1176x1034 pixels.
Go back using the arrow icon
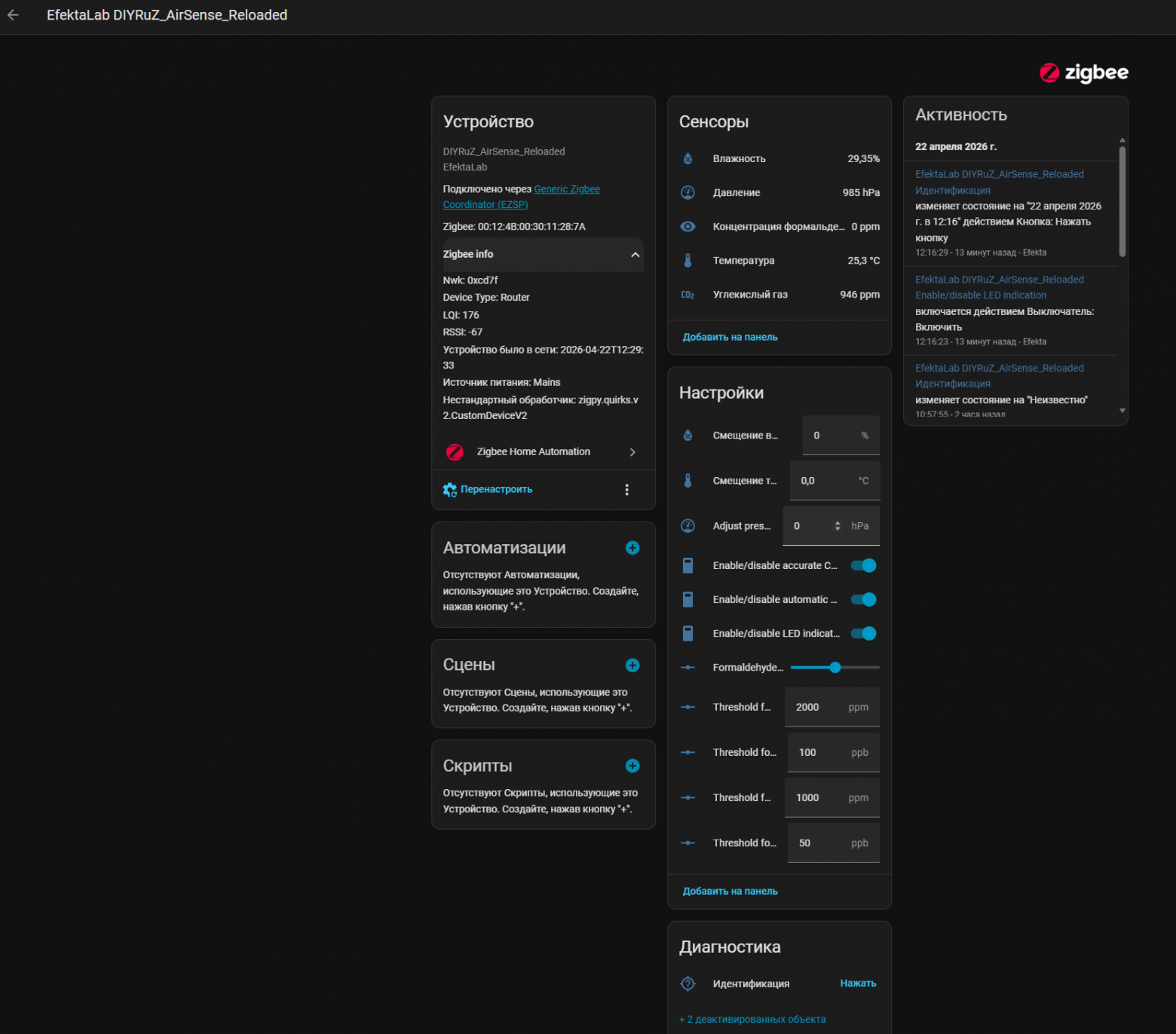point(13,15)
